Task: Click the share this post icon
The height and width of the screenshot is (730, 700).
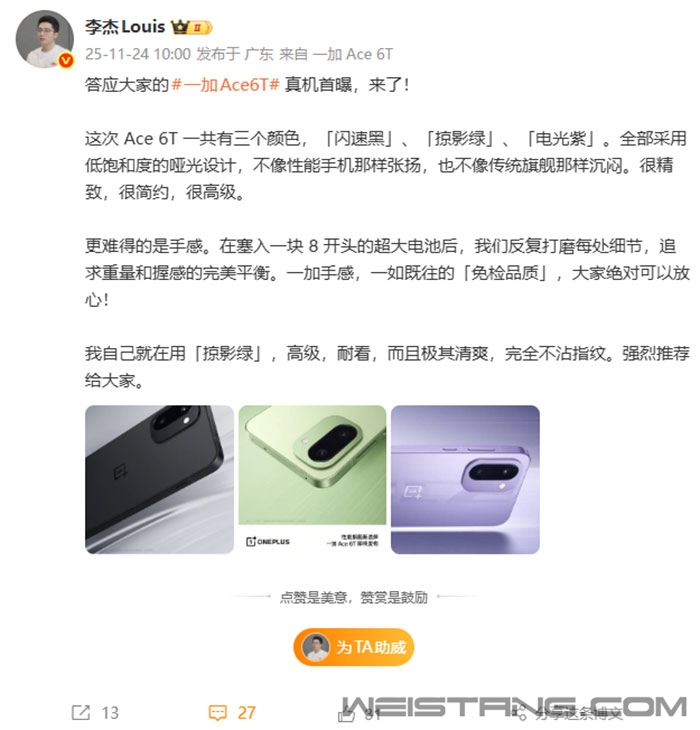Action: click(519, 713)
